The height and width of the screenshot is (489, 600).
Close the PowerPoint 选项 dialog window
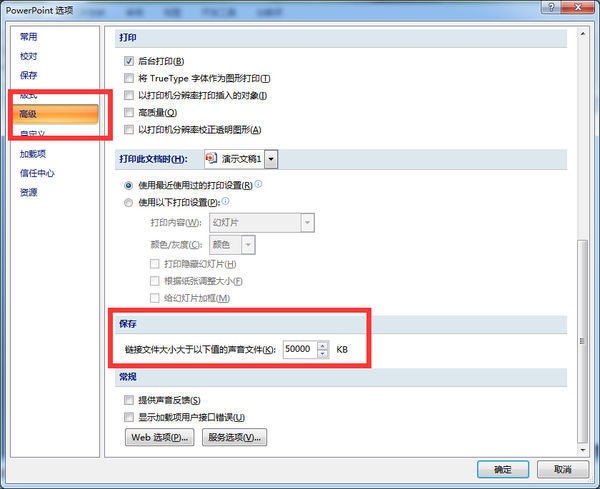coord(581,9)
